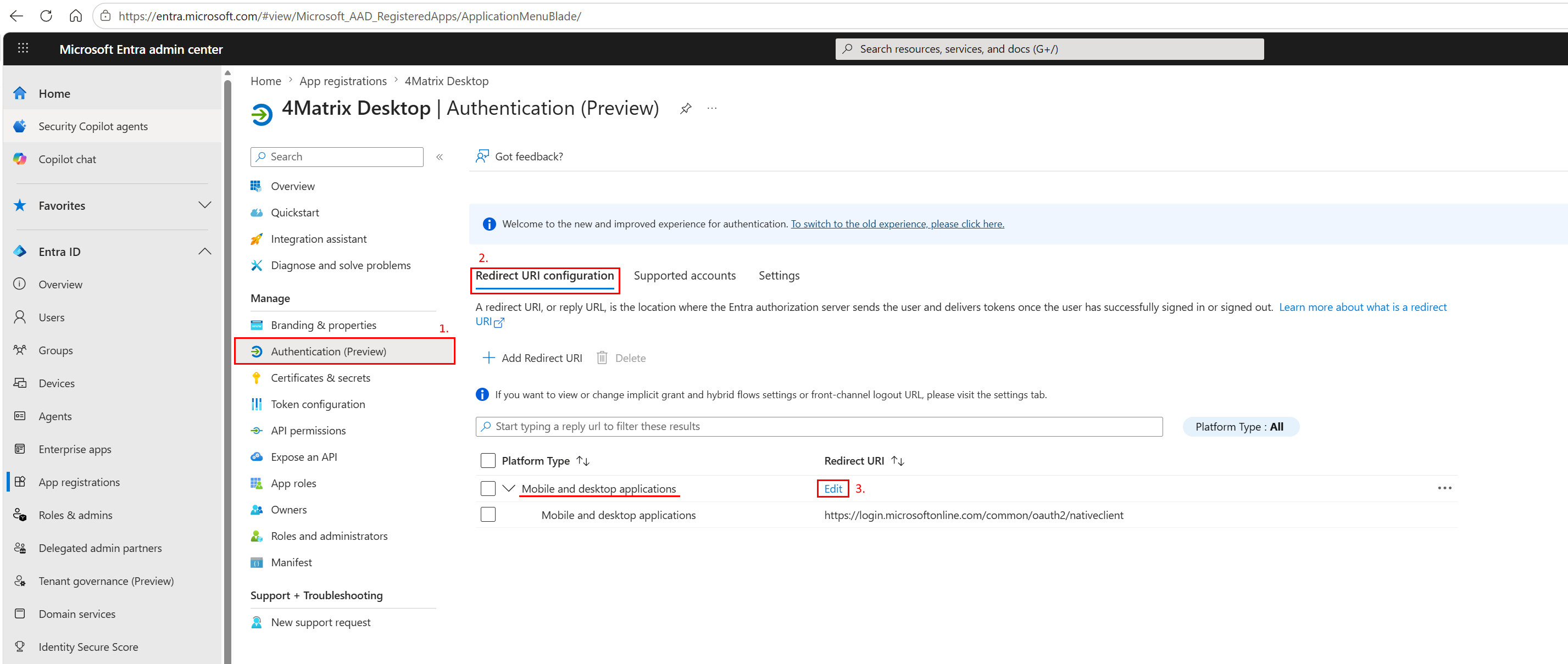
Task: Click the Roles & admins icon
Action: pos(20,515)
